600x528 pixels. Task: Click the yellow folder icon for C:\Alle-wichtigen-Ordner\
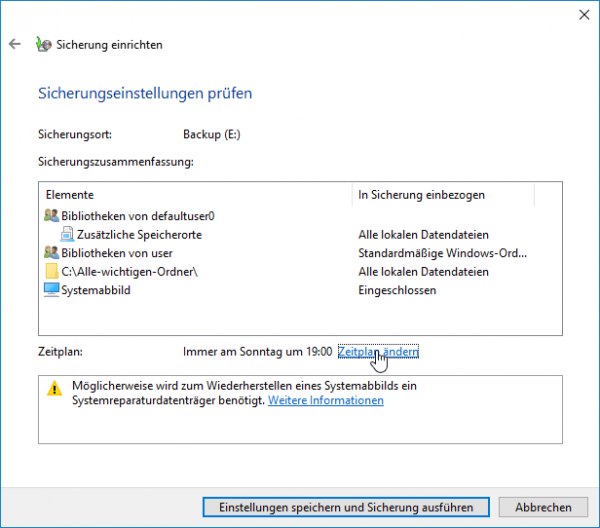click(x=52, y=272)
